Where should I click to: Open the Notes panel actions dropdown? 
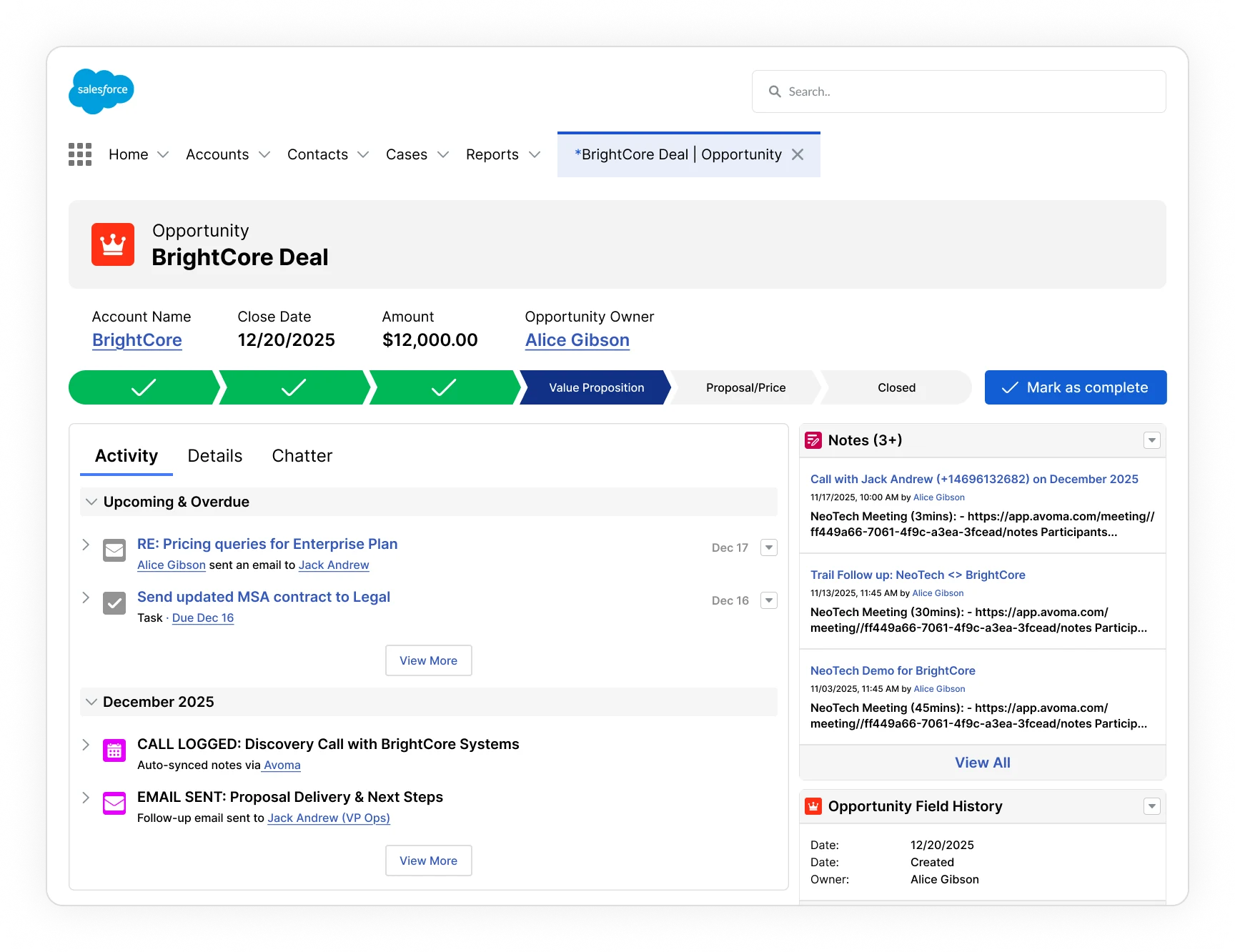pyautogui.click(x=1151, y=440)
